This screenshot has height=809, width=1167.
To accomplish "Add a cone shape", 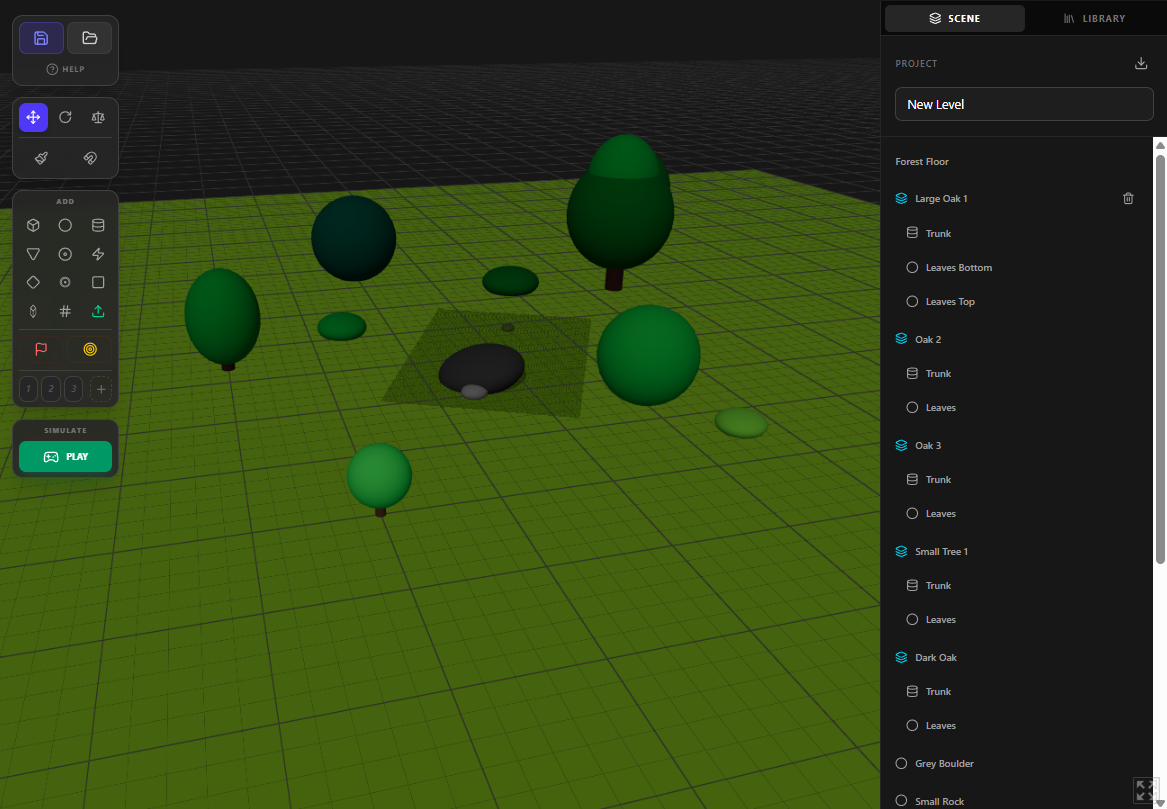I will (33, 254).
